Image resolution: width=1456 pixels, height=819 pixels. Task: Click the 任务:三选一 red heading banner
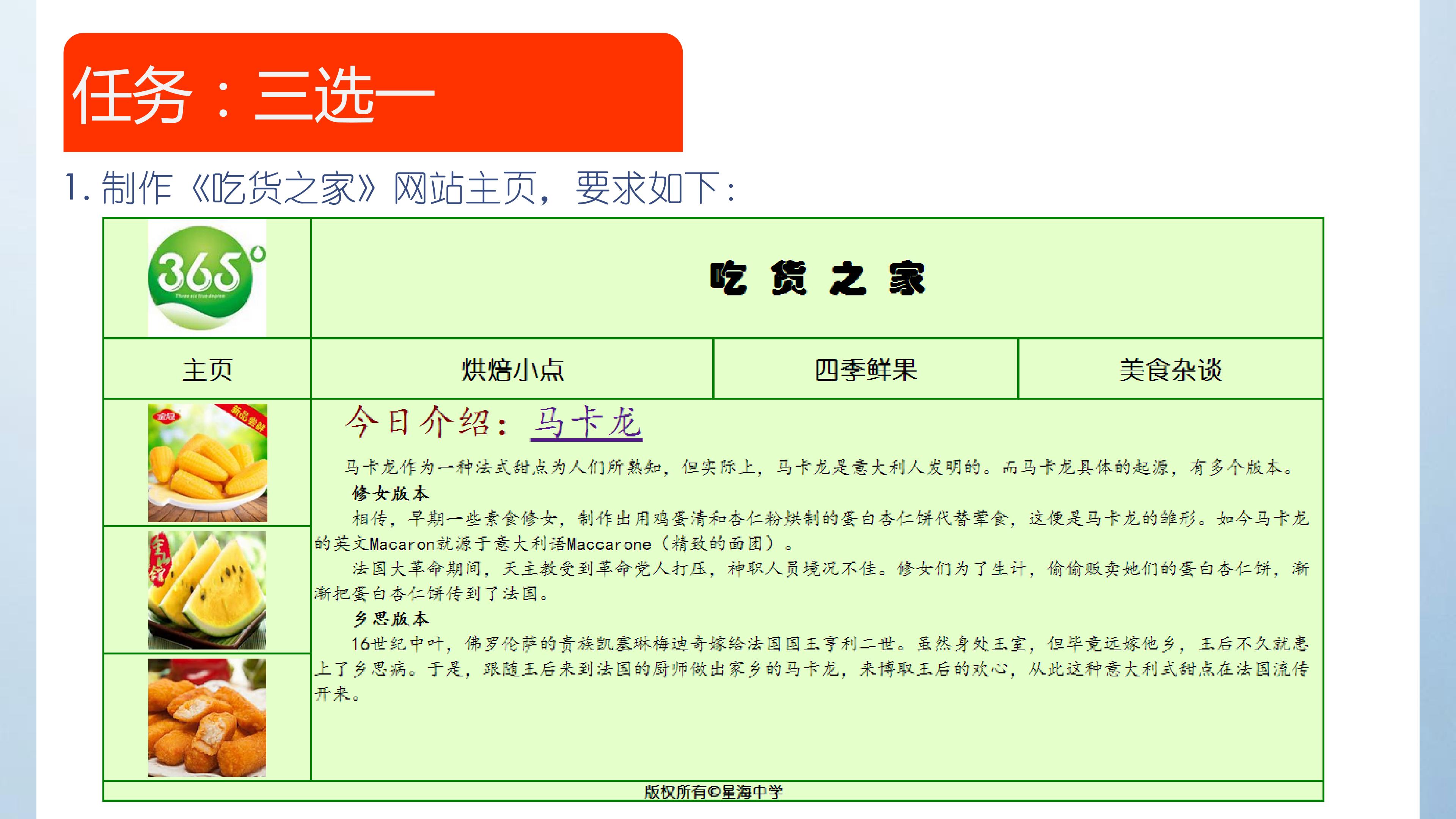[373, 92]
